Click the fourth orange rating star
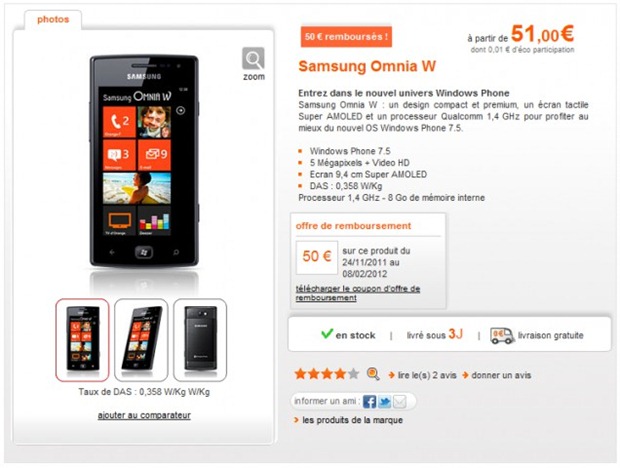 coord(340,374)
